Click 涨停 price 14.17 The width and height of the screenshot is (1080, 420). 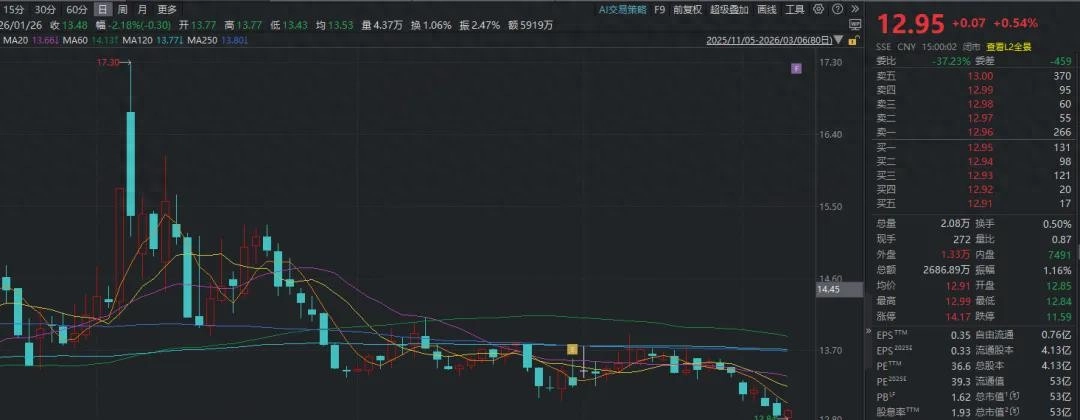[958, 317]
